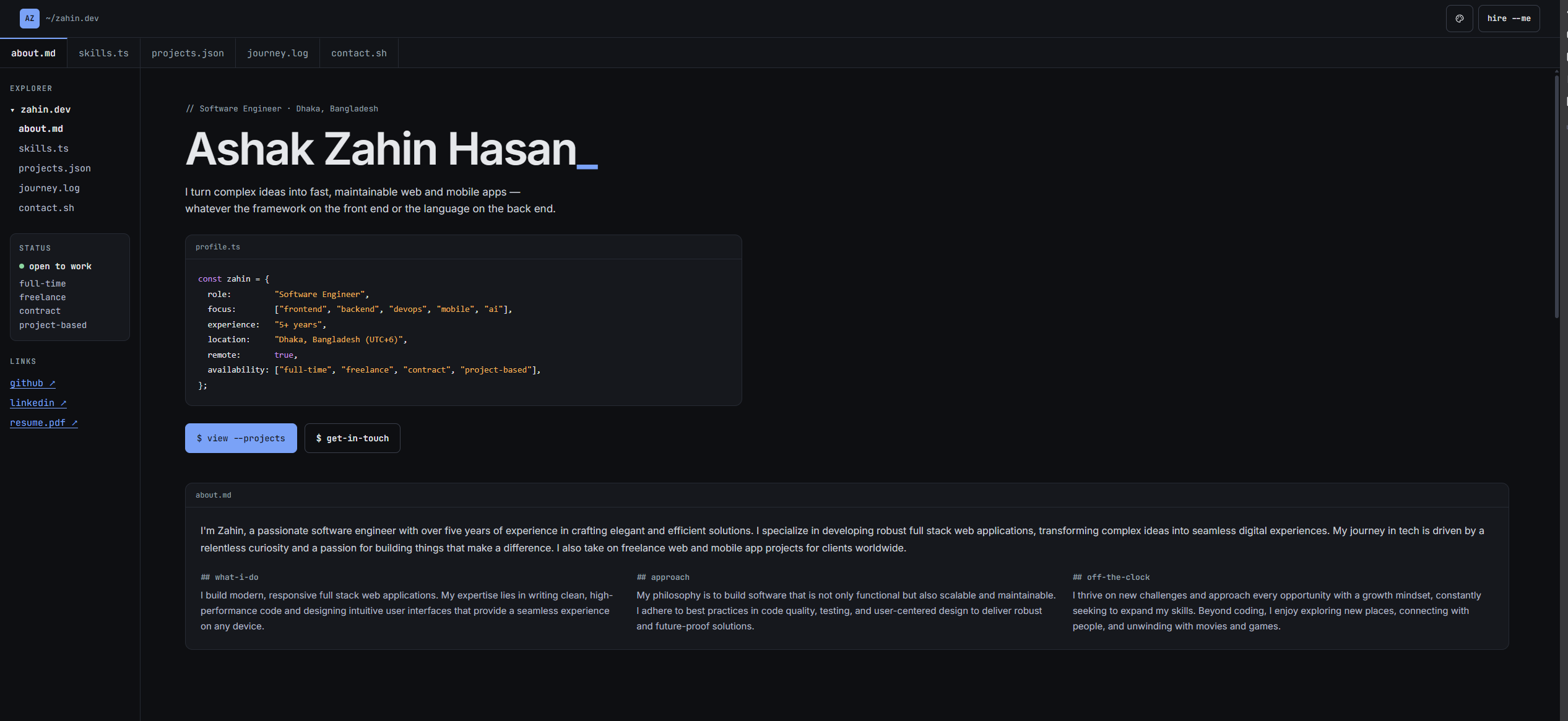Image resolution: width=1568 pixels, height=721 pixels.
Task: Select skills.ts in the Explorer tree
Action: pyautogui.click(x=43, y=149)
